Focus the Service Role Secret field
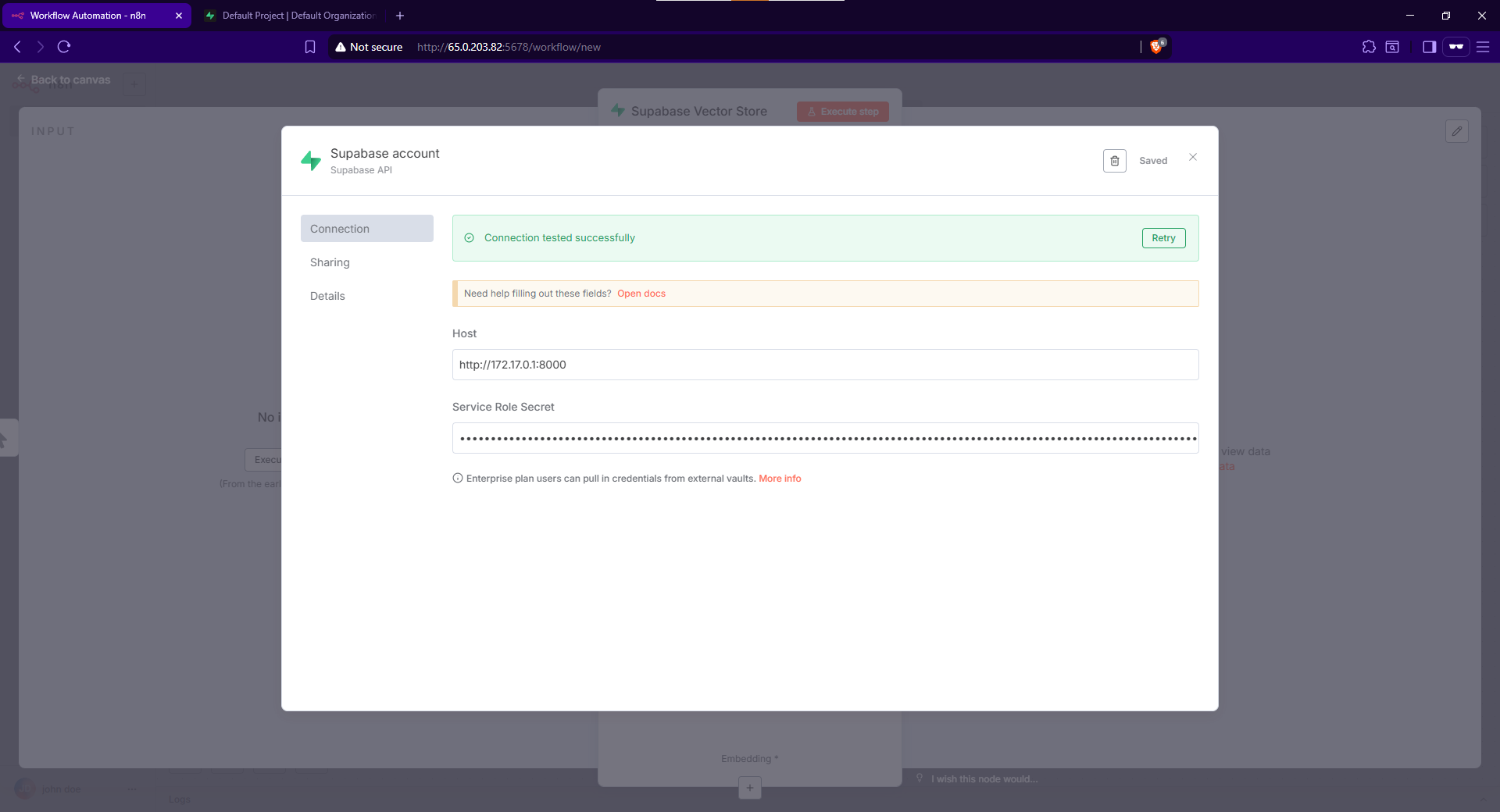 pos(825,438)
